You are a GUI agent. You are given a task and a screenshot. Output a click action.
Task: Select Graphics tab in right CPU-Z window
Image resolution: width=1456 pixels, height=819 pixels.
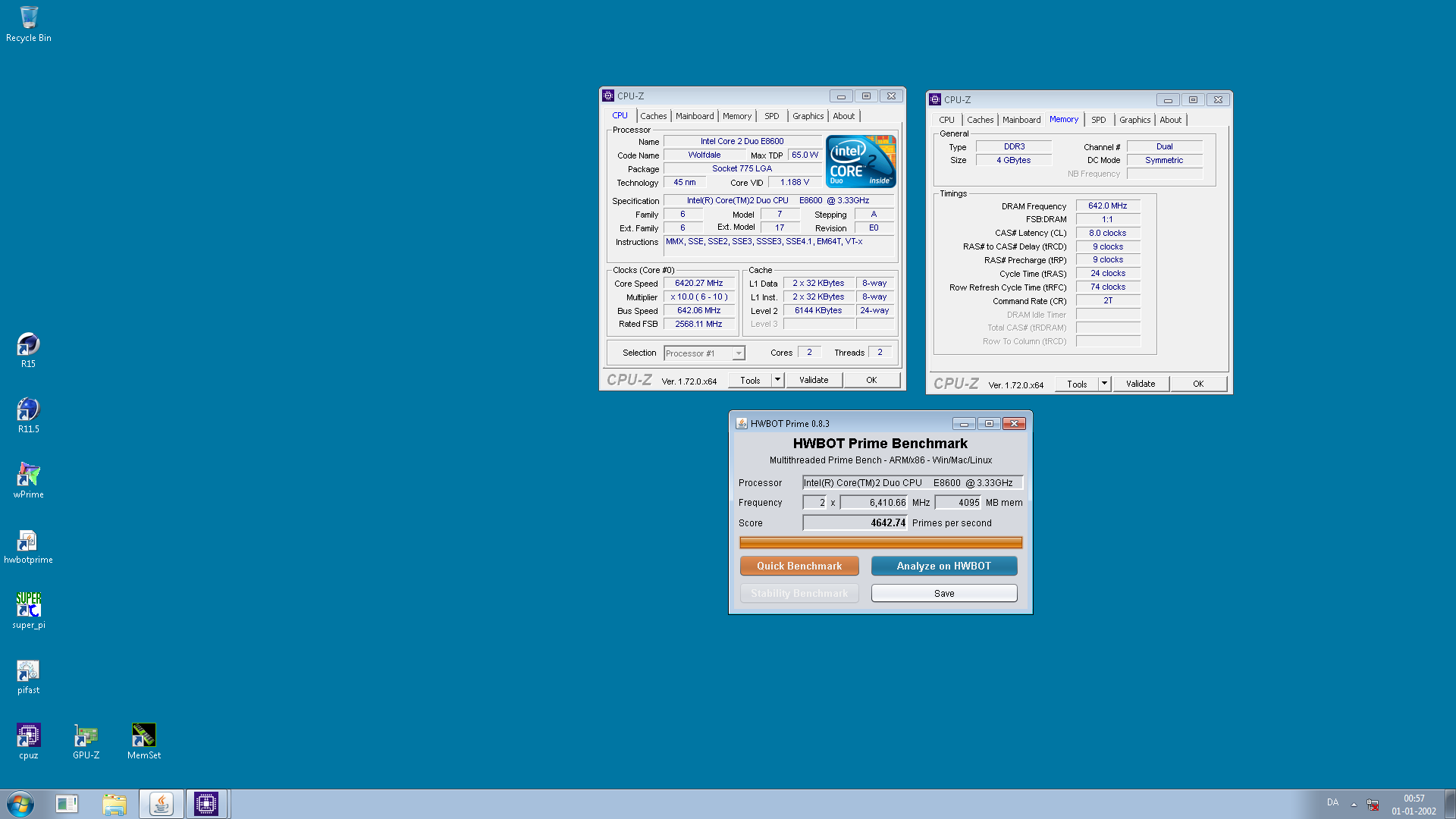click(x=1134, y=120)
